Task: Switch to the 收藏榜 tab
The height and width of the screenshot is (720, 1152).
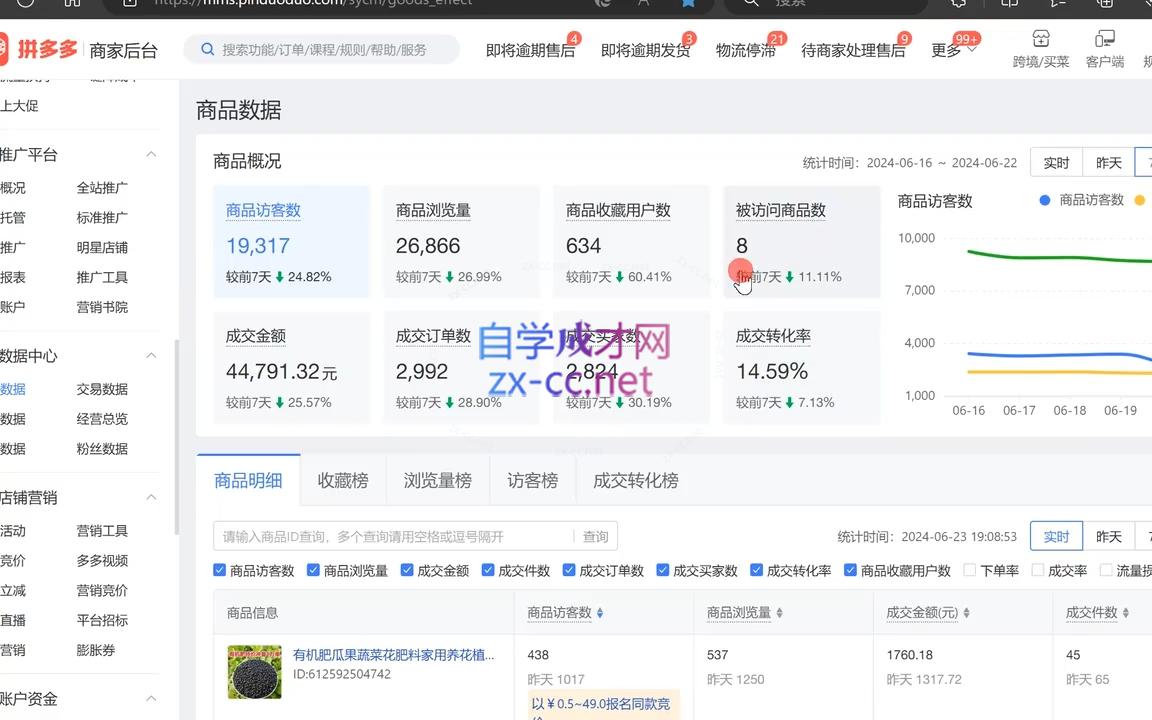Action: 342,480
